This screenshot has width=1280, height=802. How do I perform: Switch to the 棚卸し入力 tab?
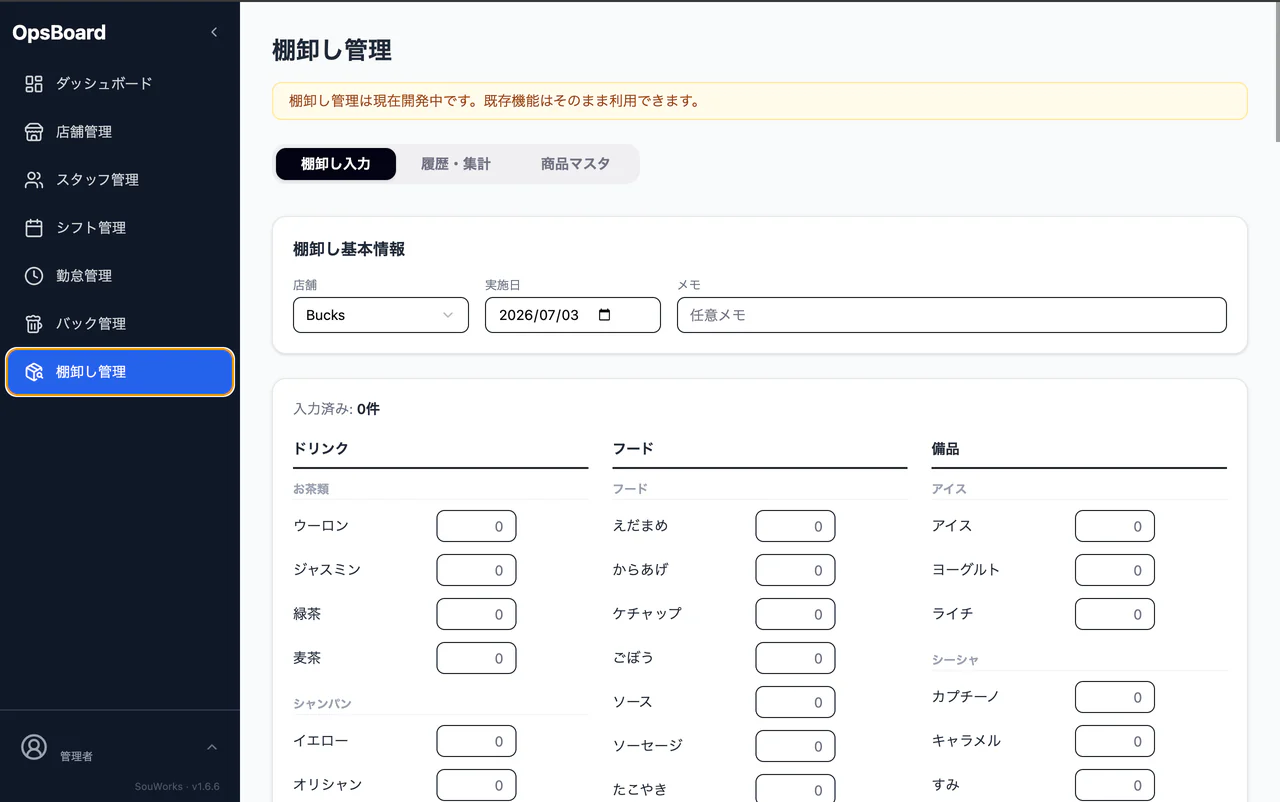(336, 164)
